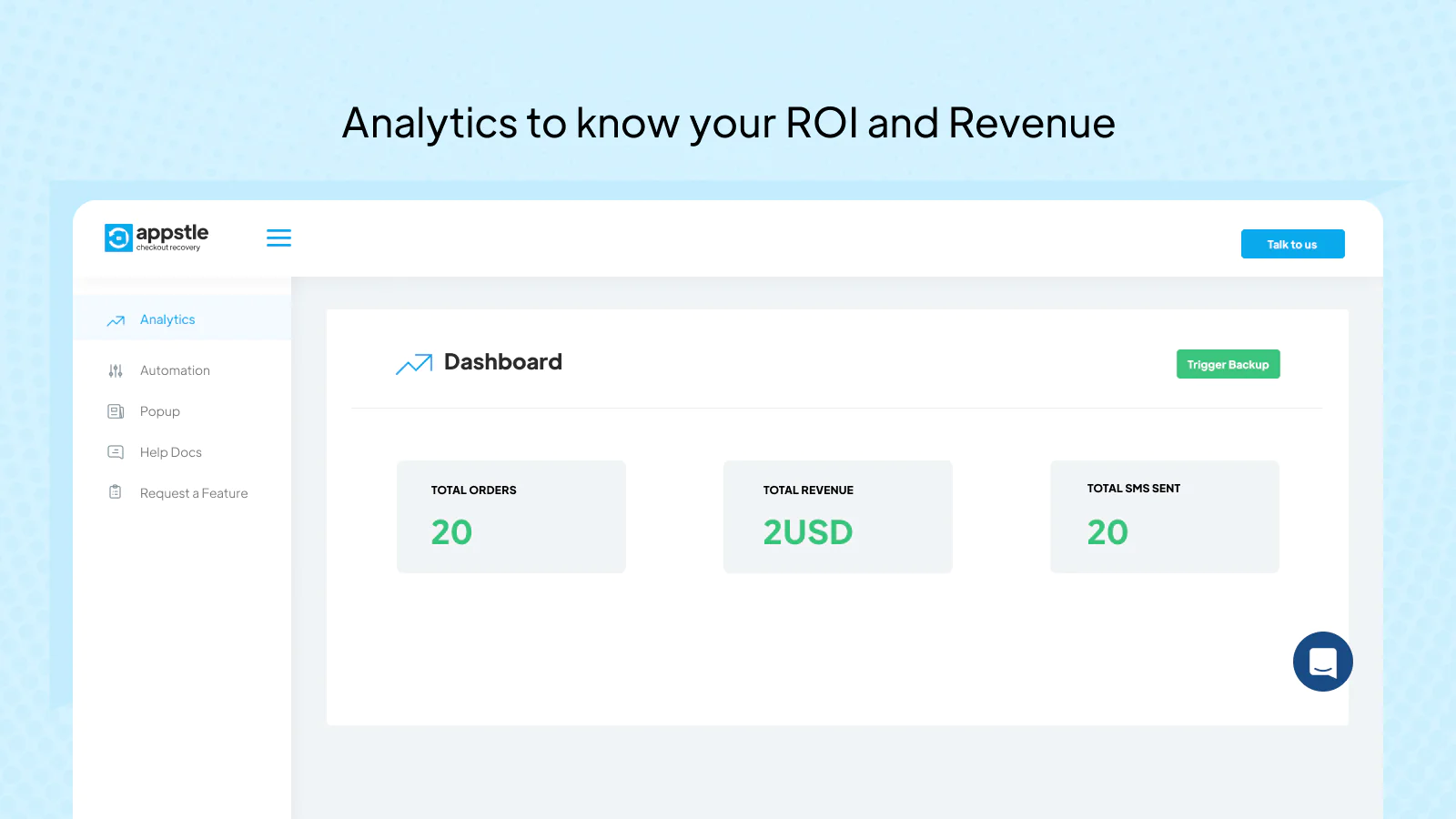Click the Analytics trend-line sidebar icon

116,320
